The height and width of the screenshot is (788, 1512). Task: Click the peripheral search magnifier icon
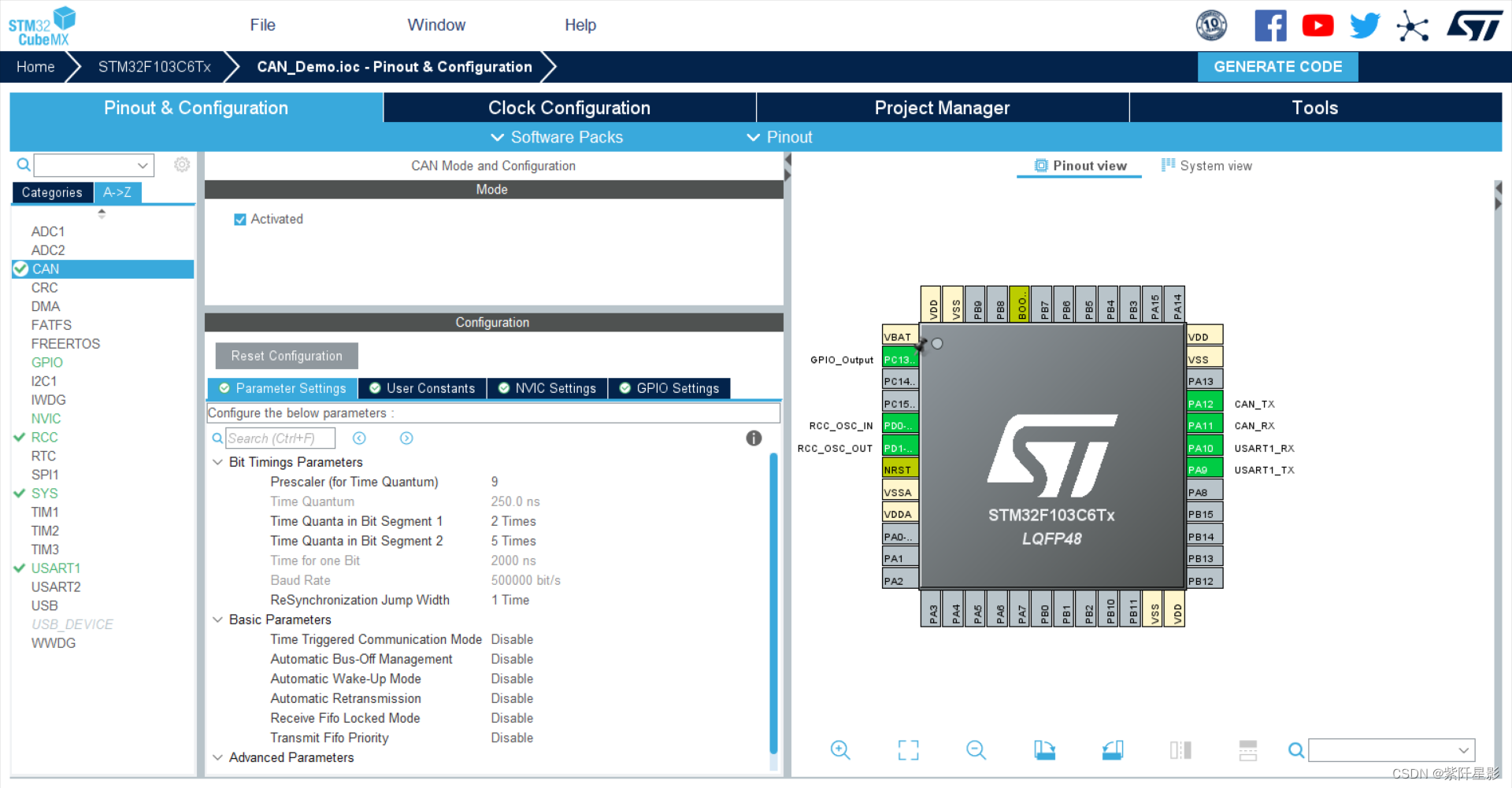click(24, 165)
